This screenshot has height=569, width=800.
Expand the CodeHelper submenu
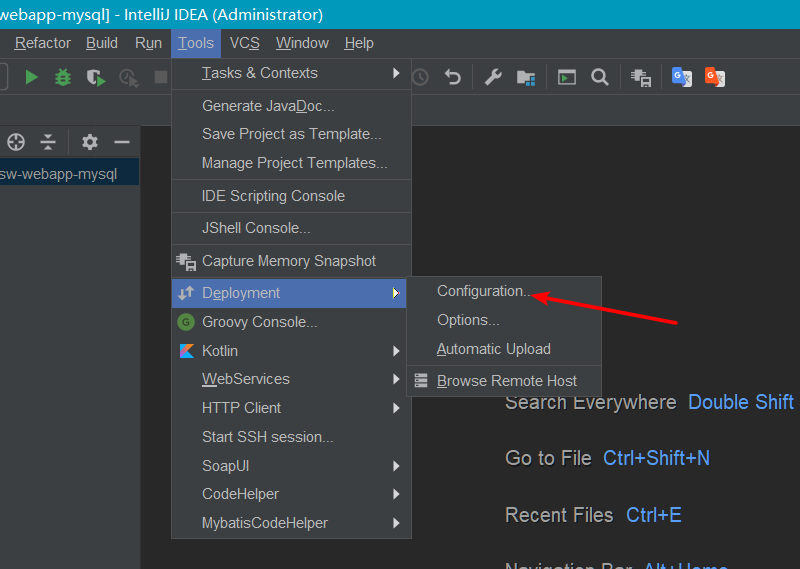291,494
